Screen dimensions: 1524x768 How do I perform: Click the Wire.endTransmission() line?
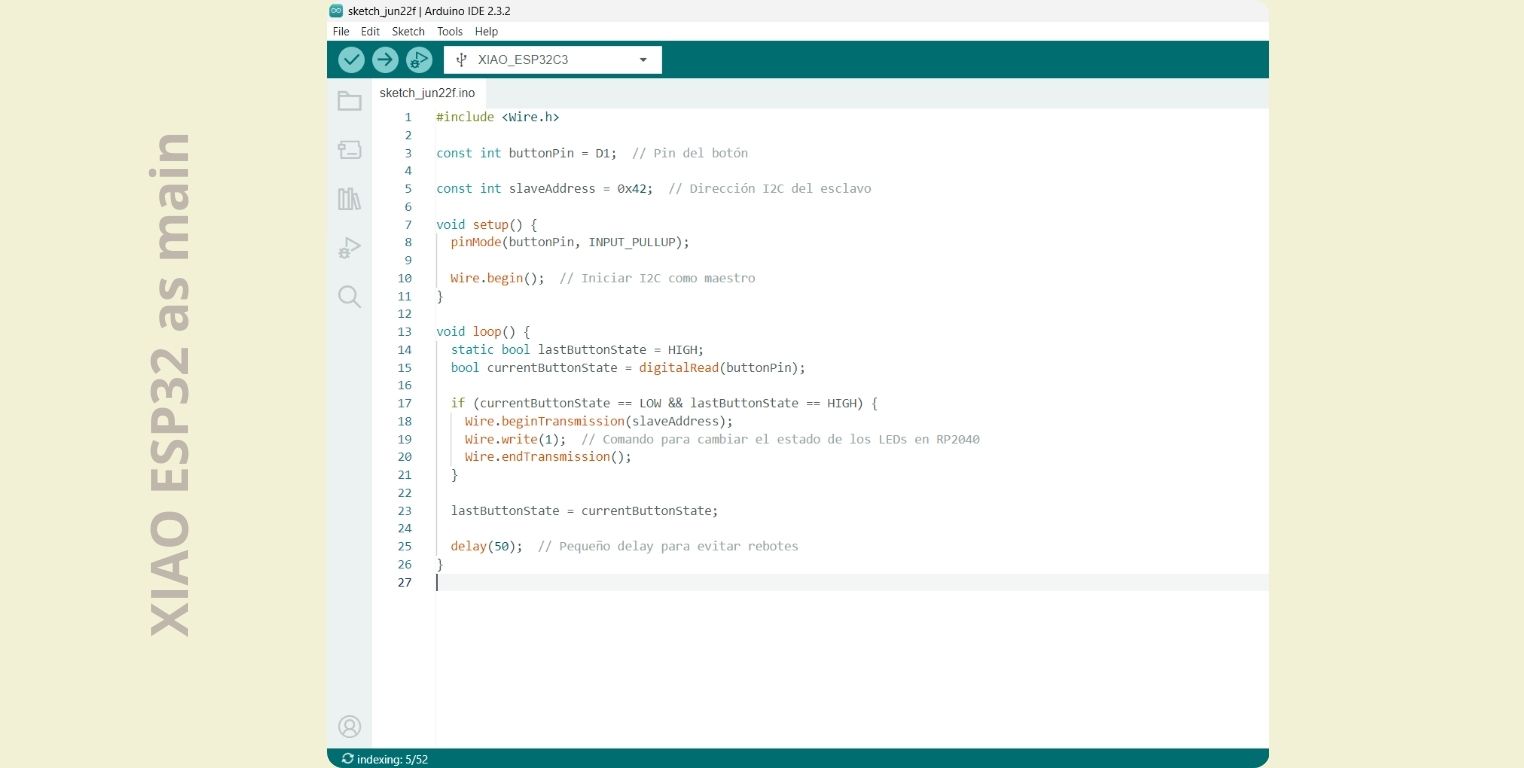click(549, 456)
